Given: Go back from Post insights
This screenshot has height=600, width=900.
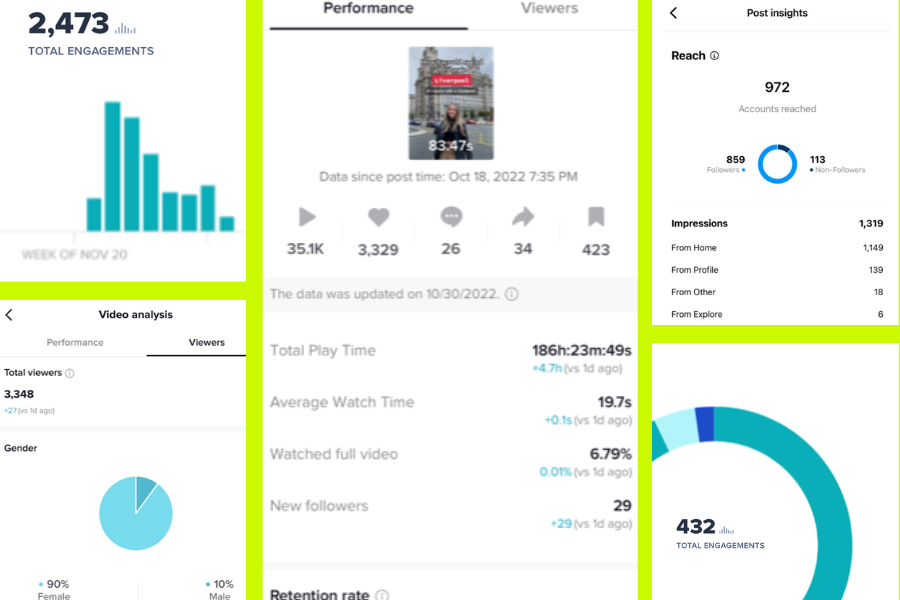Looking at the screenshot, I should coord(674,13).
